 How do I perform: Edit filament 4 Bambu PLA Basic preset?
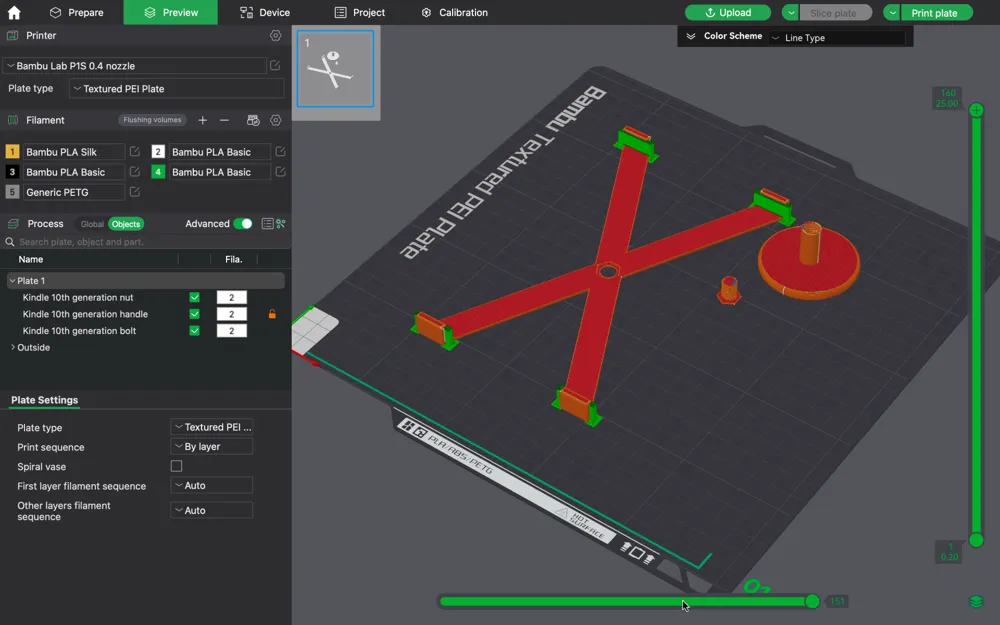tap(280, 172)
